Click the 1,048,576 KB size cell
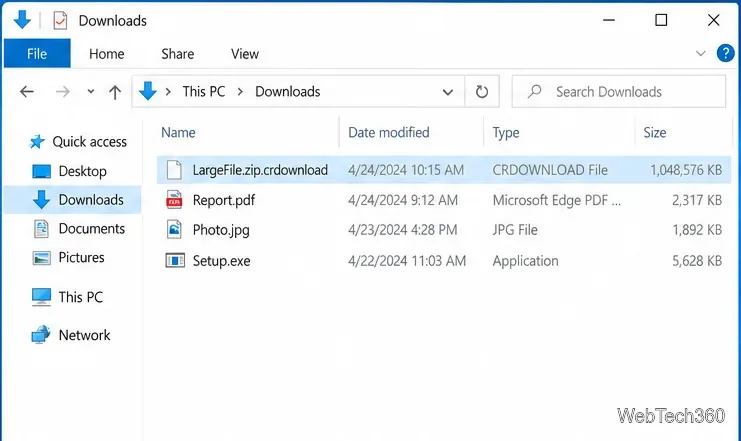This screenshot has width=741, height=441. (x=686, y=170)
